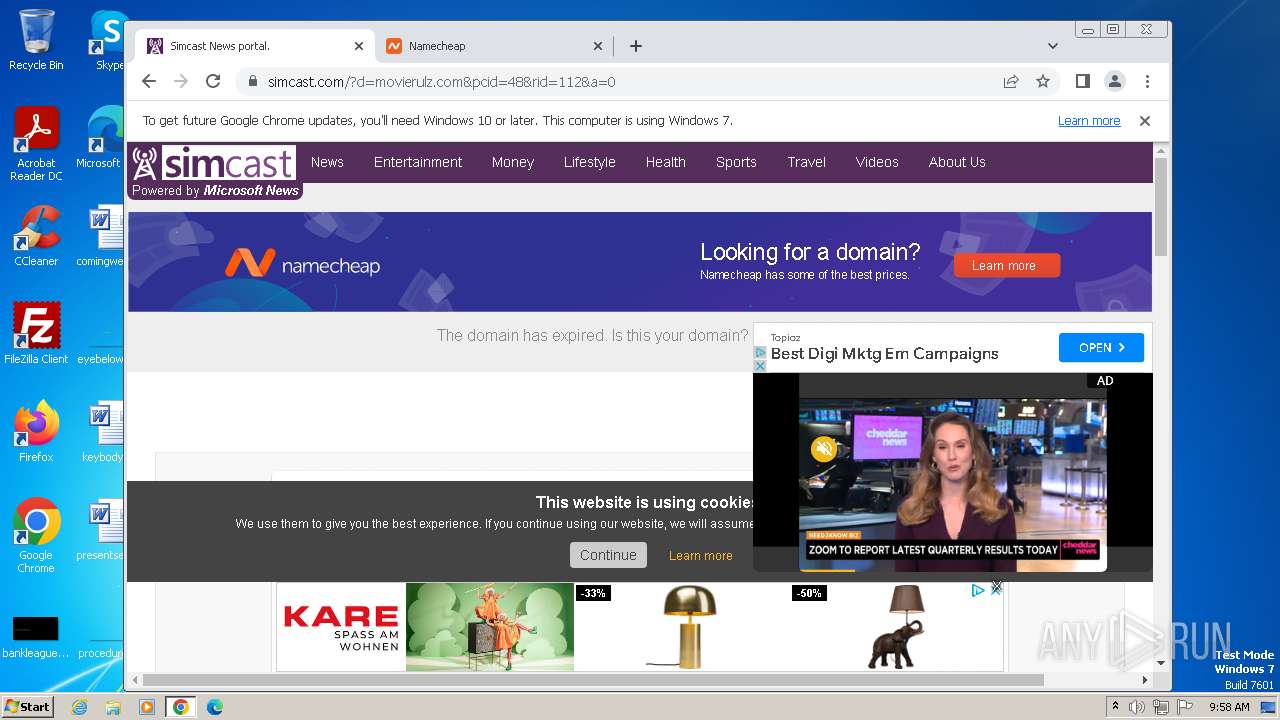Click the page horizontal scrollbar
Image resolution: width=1280 pixels, height=720 pixels.
[593, 680]
